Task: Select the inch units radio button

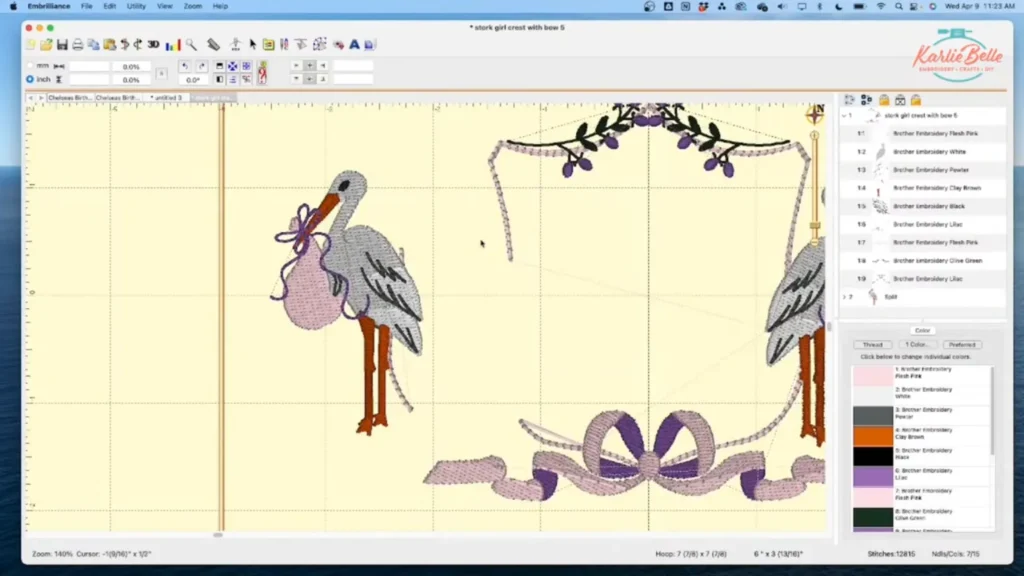Action: (x=30, y=79)
